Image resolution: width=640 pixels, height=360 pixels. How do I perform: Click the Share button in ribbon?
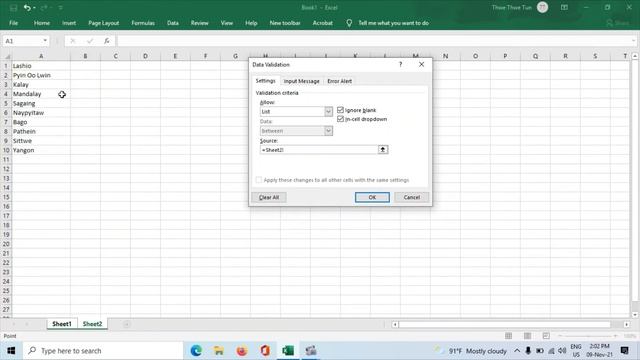click(x=618, y=23)
